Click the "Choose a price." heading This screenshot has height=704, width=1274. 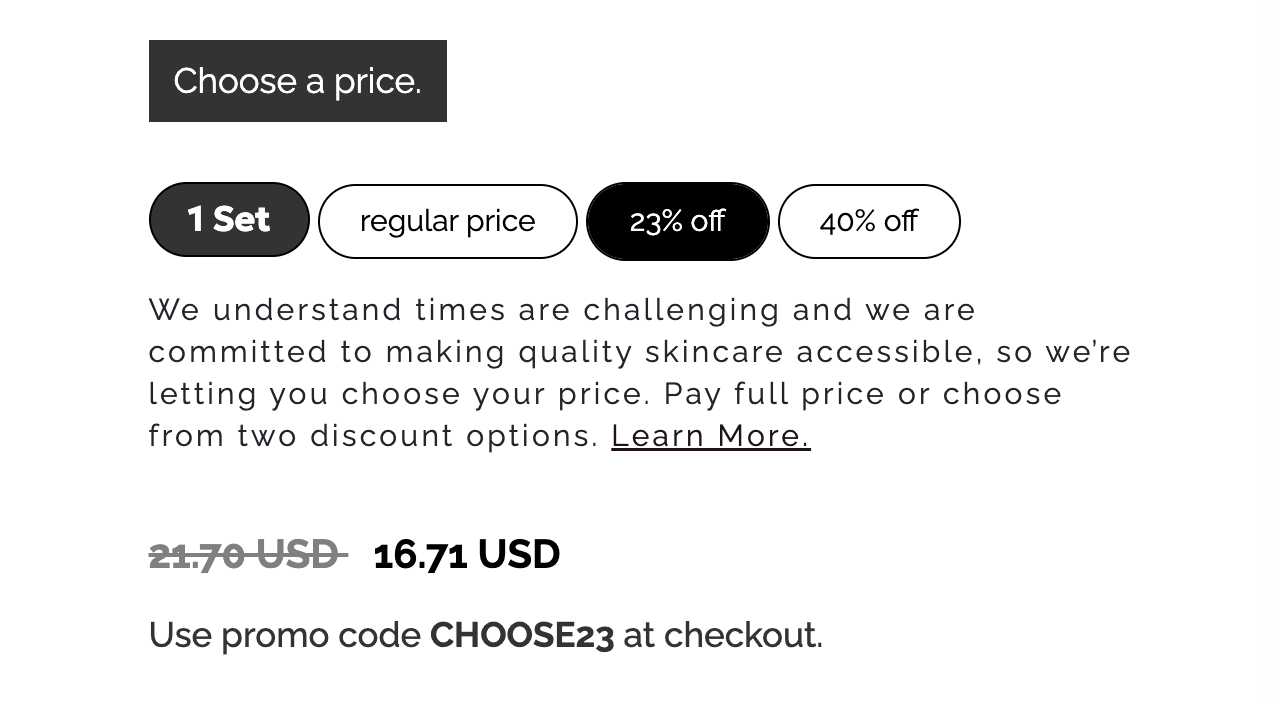point(297,81)
